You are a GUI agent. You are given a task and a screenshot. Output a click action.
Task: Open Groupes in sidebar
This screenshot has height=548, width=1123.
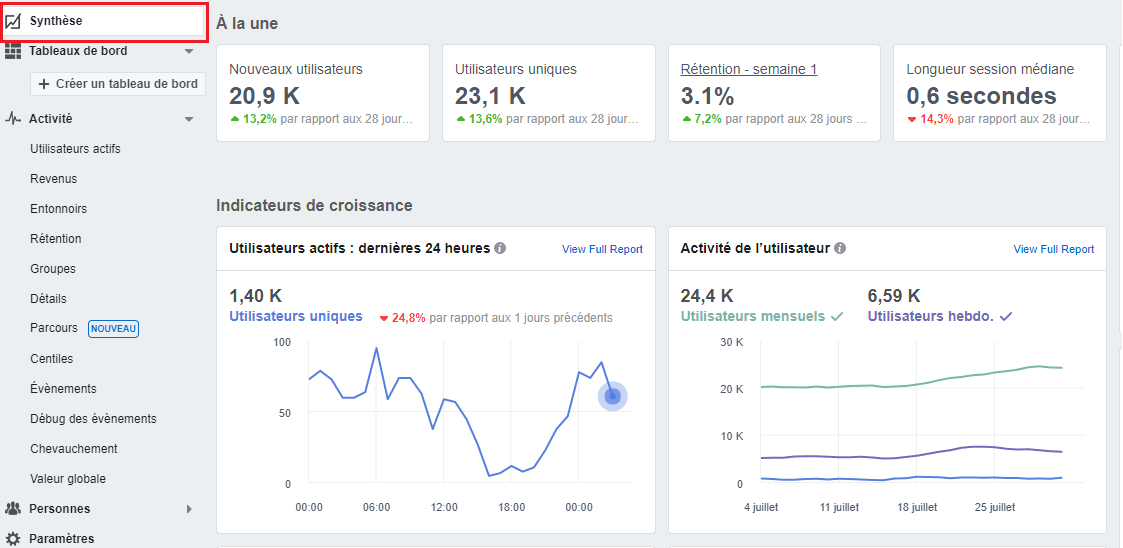[x=52, y=269]
